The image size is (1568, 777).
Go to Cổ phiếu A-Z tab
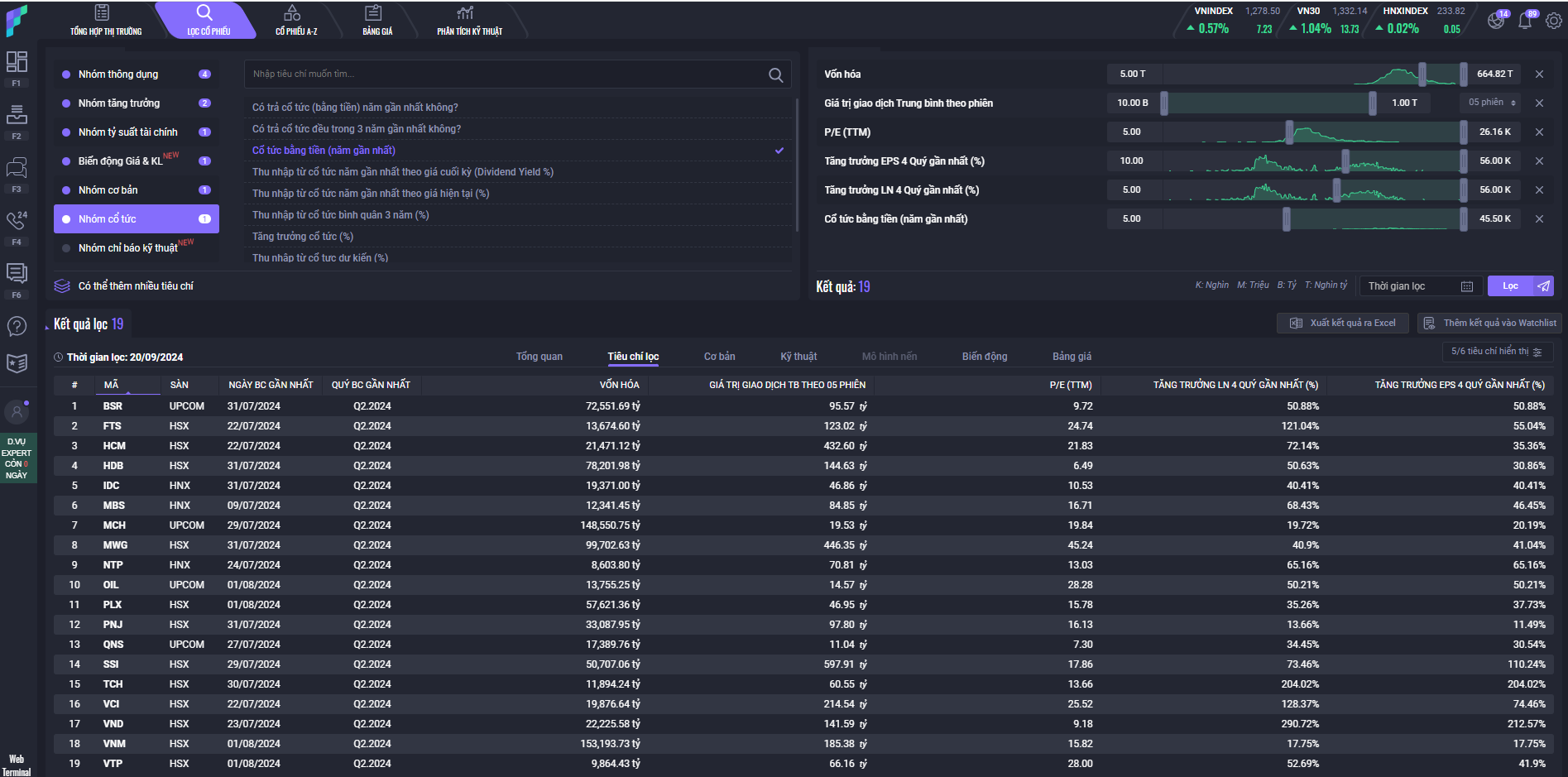coord(295,21)
